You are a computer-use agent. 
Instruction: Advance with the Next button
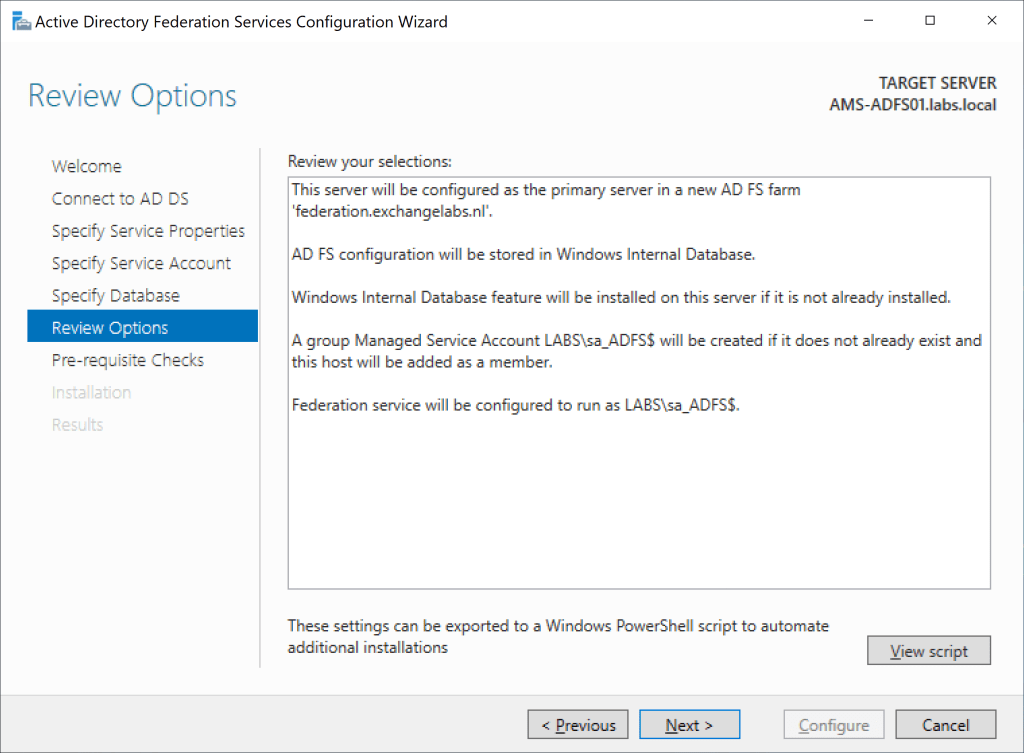point(689,724)
